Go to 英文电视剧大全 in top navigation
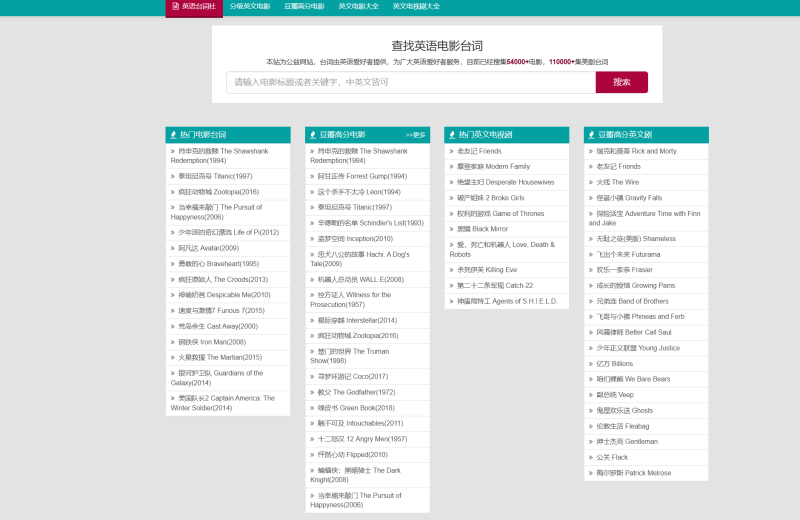Screen dimensions: 800x520 coord(416,7)
